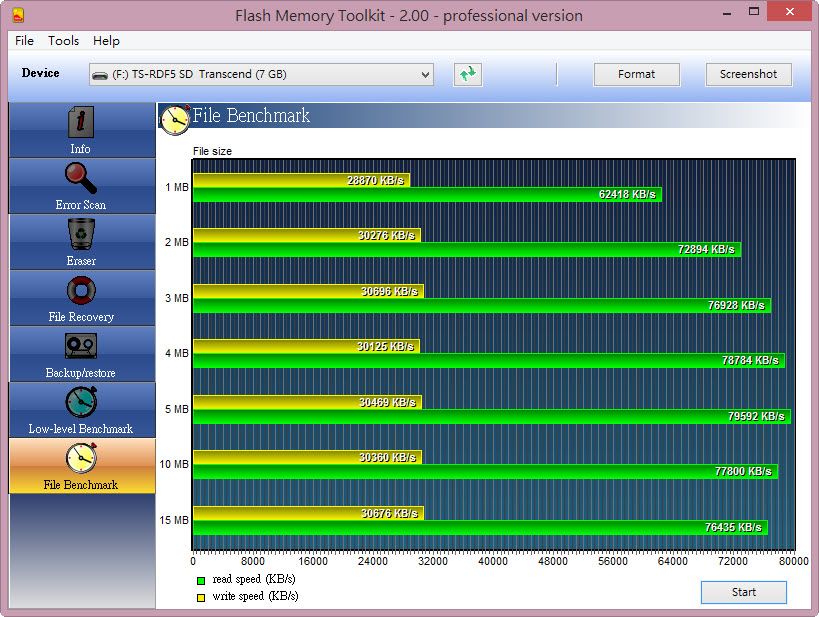Expand the Device drive dropdown
Viewport: 819px width, 617px height.
point(425,75)
